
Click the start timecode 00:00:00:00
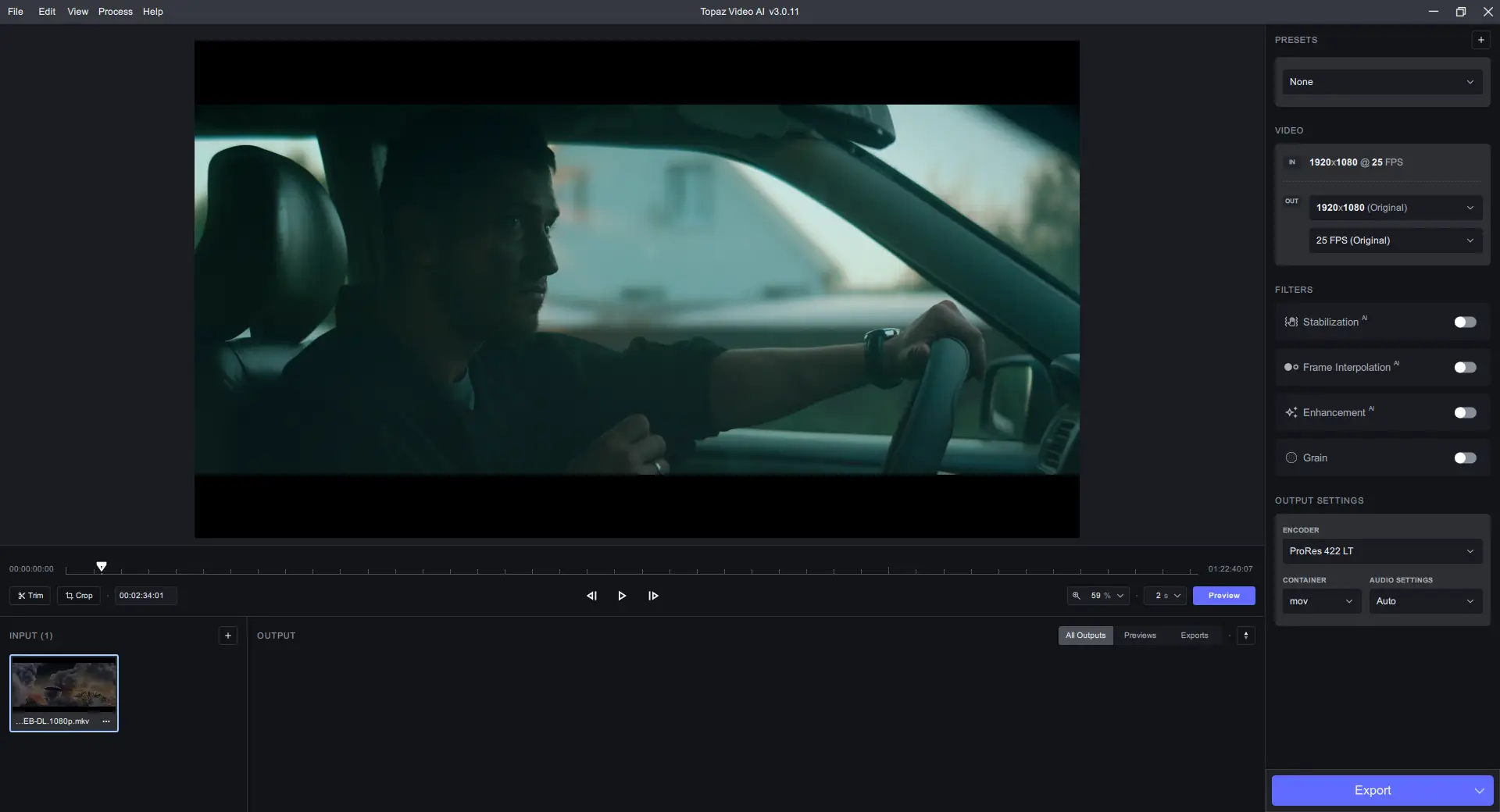[31, 569]
